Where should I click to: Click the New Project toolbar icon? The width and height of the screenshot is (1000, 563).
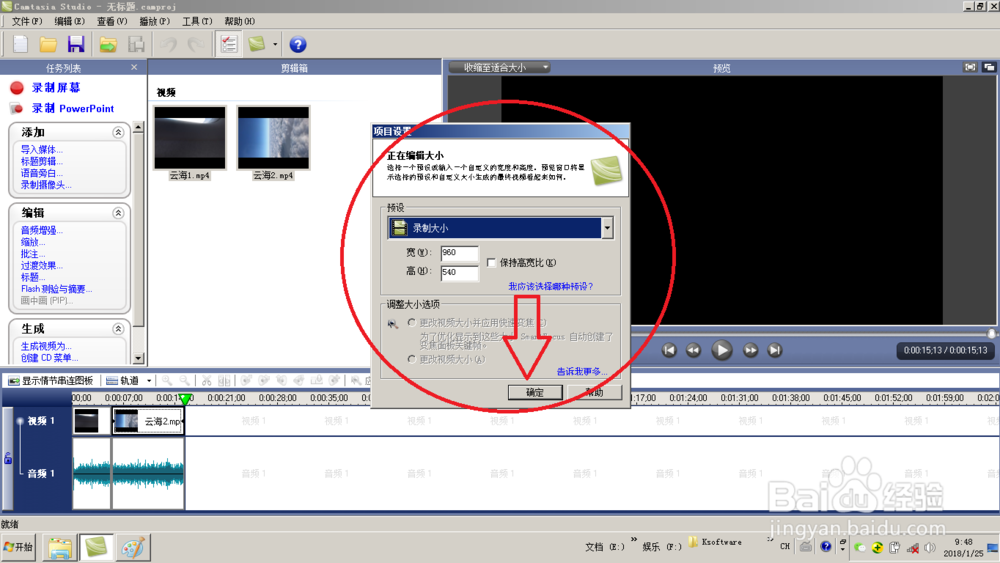tap(20, 44)
